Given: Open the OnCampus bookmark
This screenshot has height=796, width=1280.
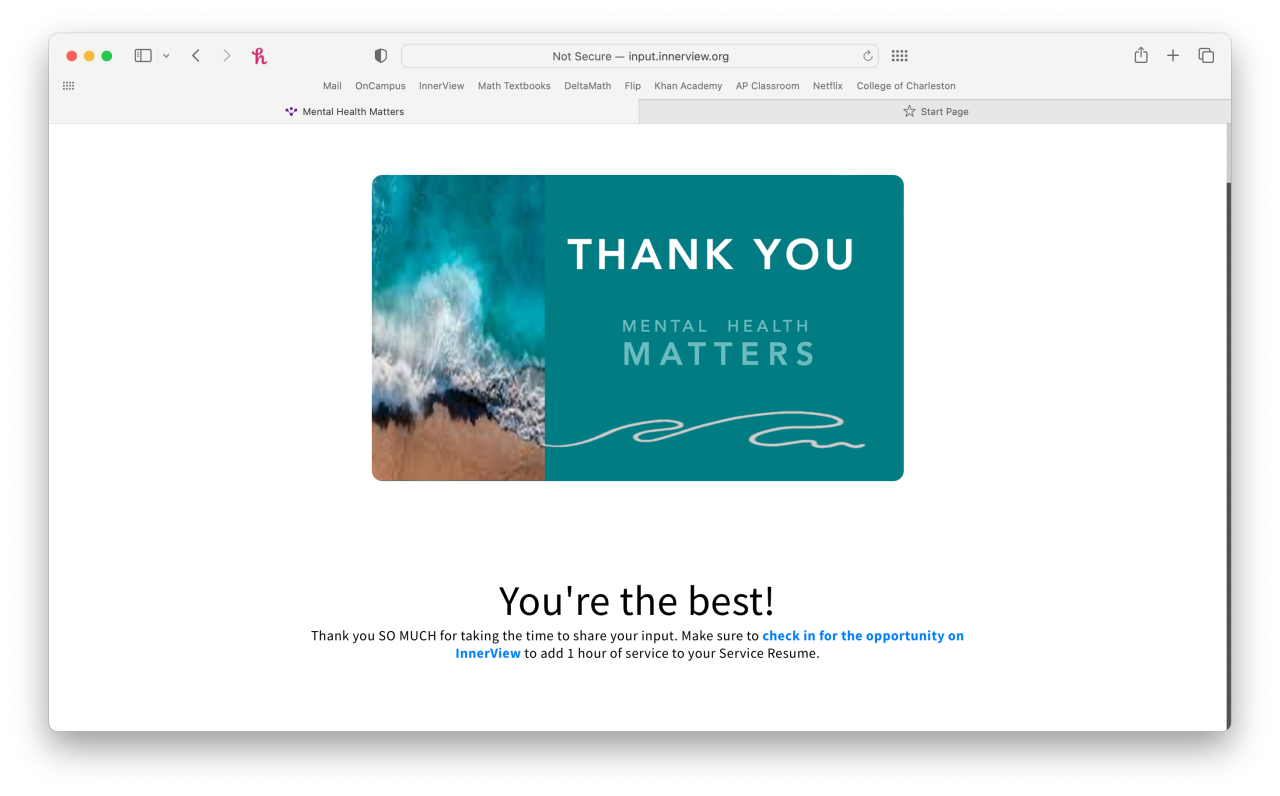Looking at the screenshot, I should [x=380, y=86].
